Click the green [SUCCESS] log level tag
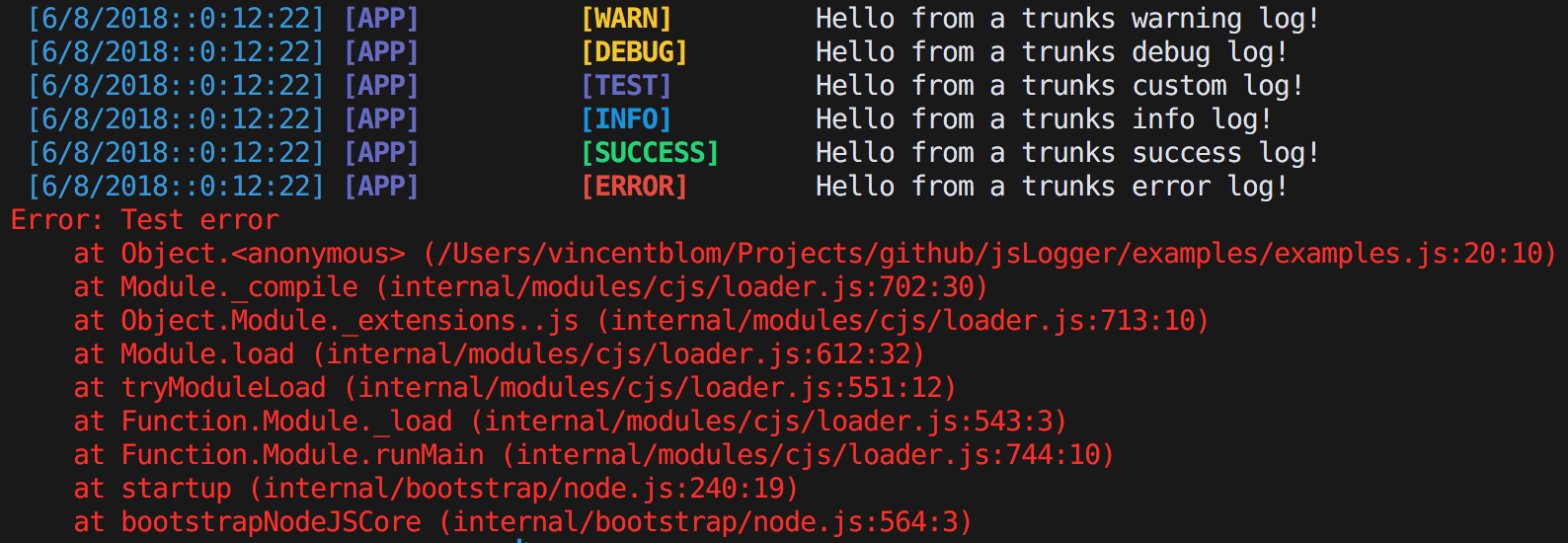 (x=650, y=153)
